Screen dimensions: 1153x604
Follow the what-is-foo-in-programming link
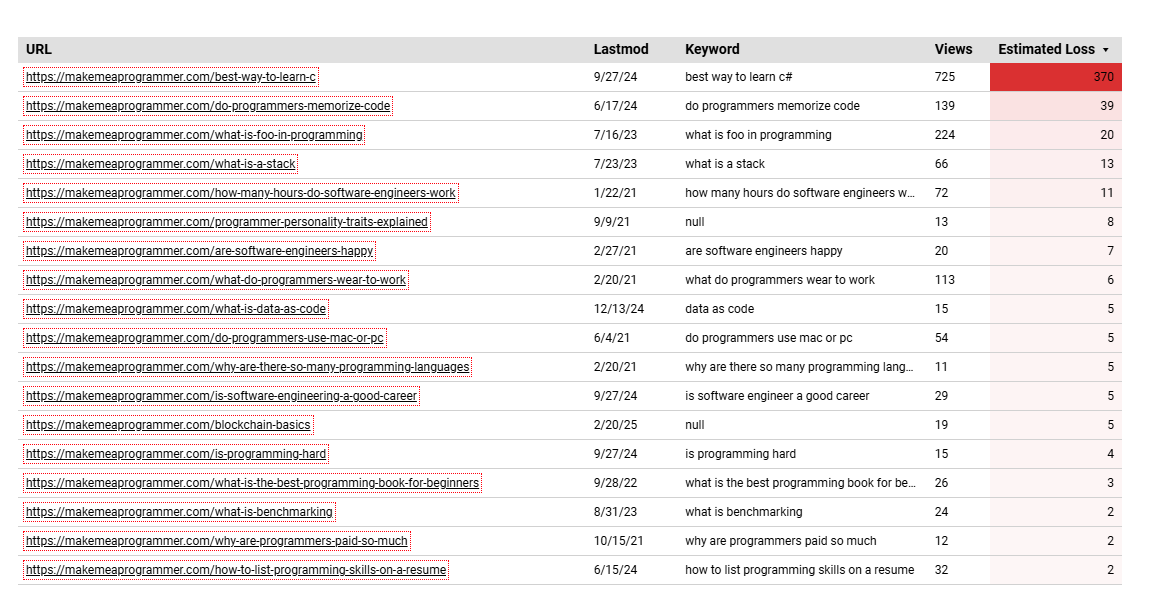pos(194,135)
